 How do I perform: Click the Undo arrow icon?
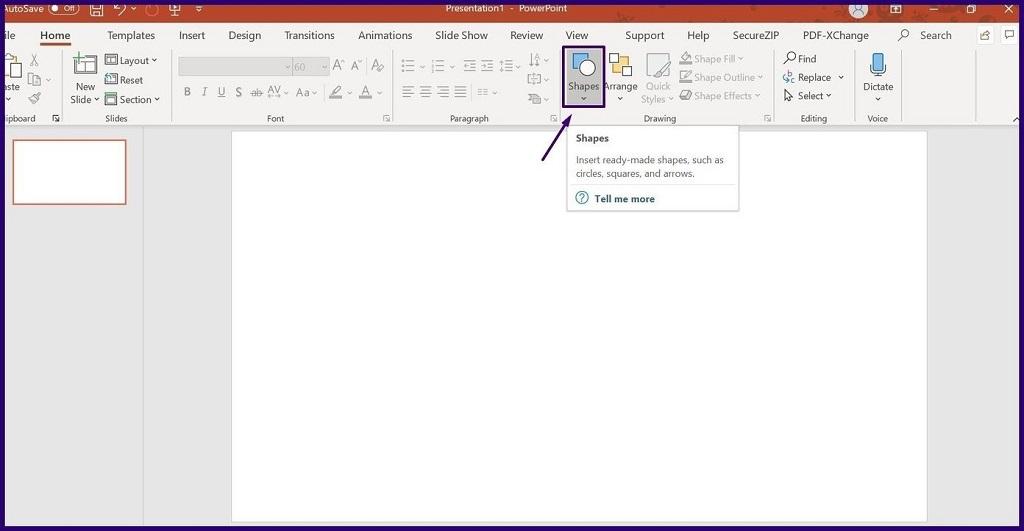pyautogui.click(x=120, y=9)
